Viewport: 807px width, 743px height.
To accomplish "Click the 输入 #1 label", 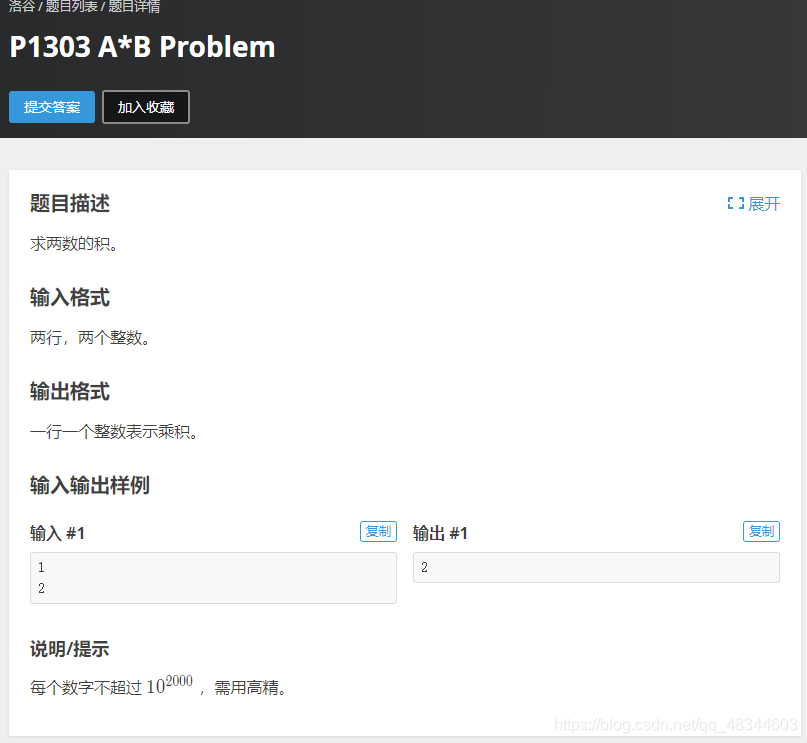I will click(57, 532).
